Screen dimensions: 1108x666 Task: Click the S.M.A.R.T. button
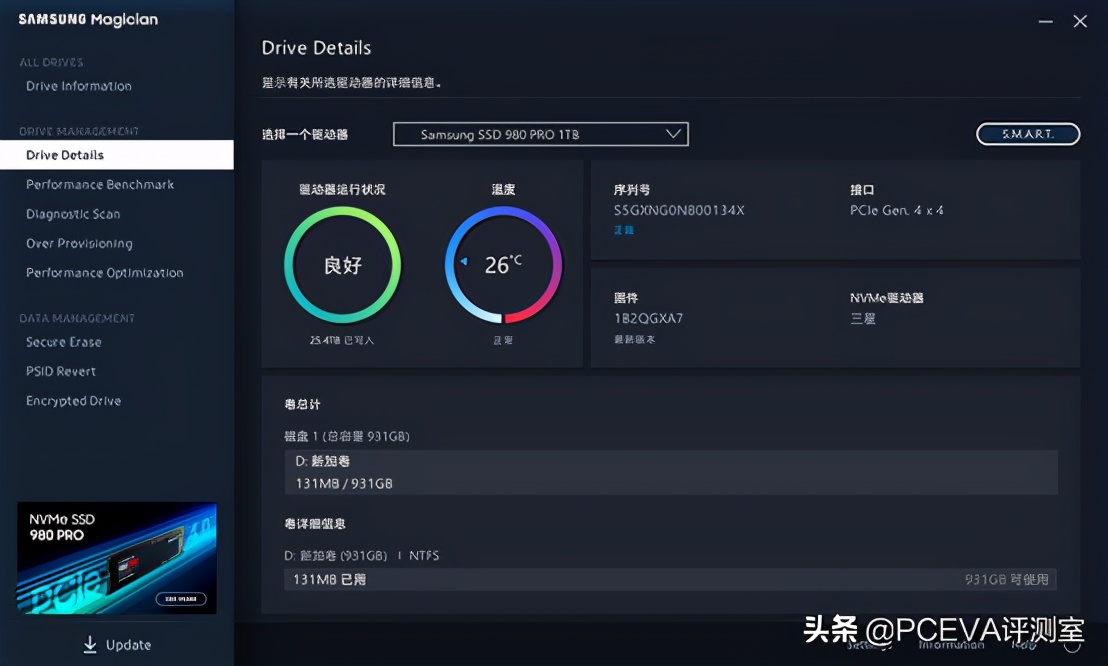point(1028,134)
